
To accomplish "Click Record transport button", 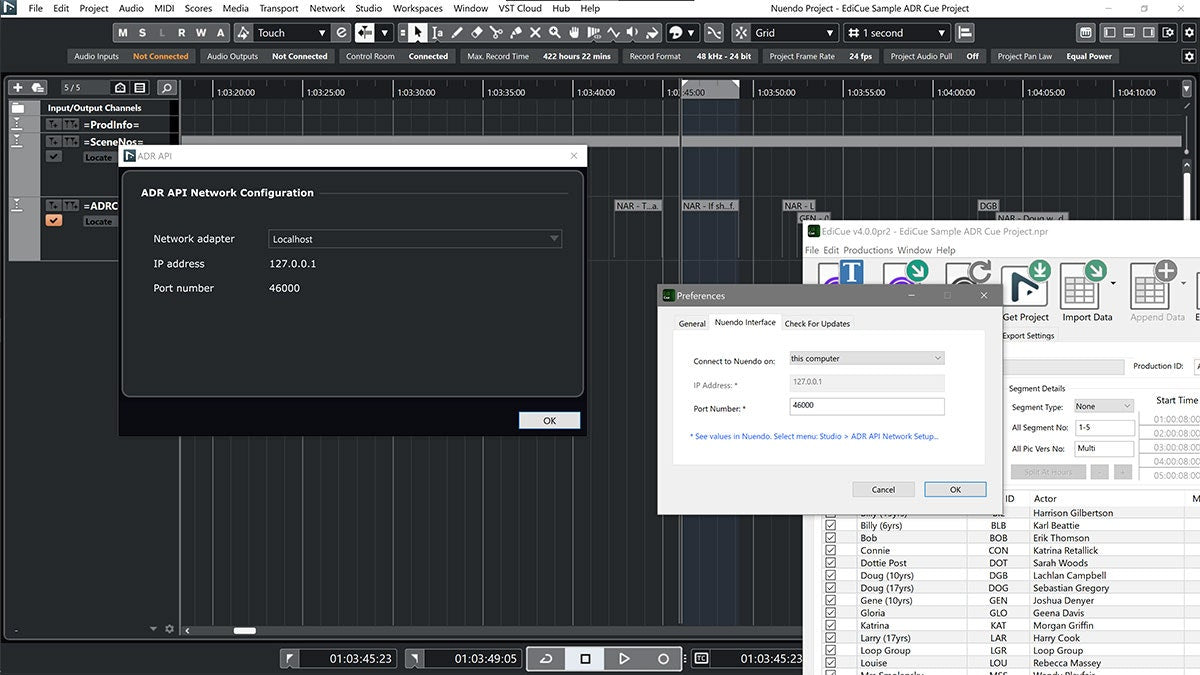I will point(663,659).
